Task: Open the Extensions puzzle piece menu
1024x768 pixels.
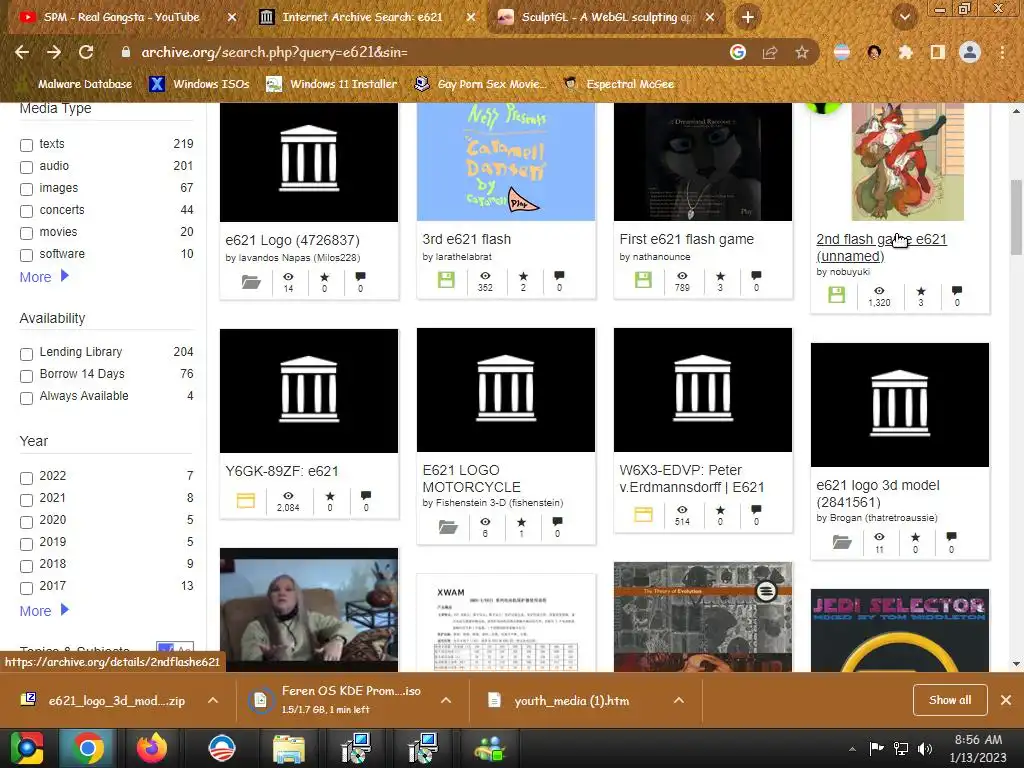Action: point(905,52)
